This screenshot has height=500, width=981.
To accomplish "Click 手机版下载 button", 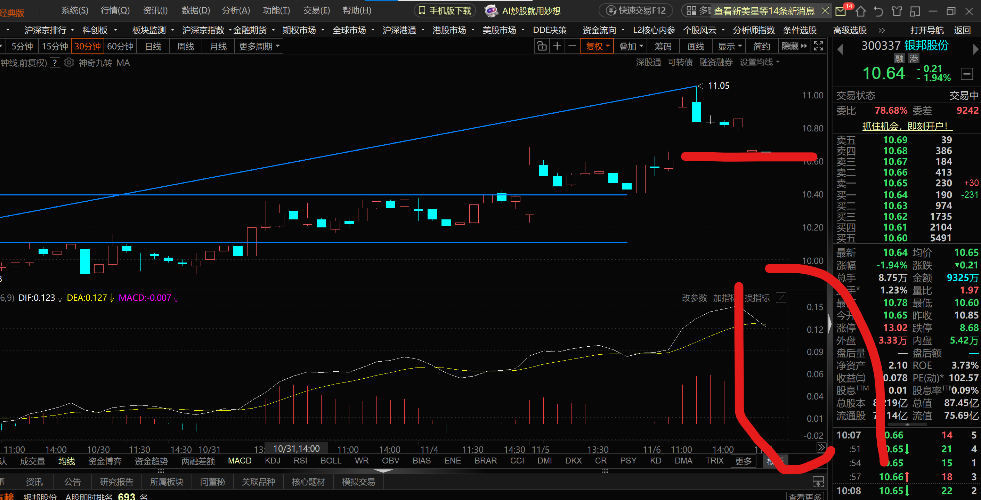I will click(x=444, y=11).
